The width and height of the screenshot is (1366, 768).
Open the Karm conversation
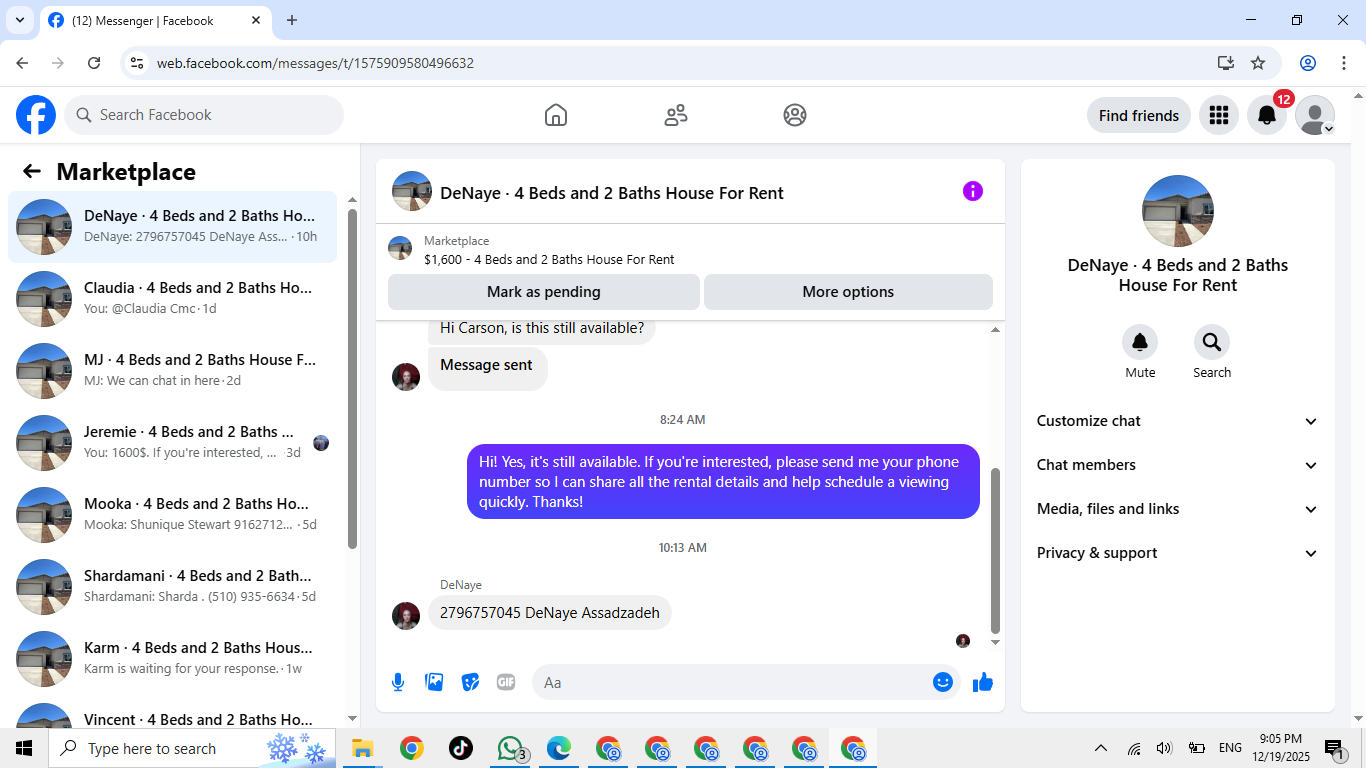(x=172, y=659)
